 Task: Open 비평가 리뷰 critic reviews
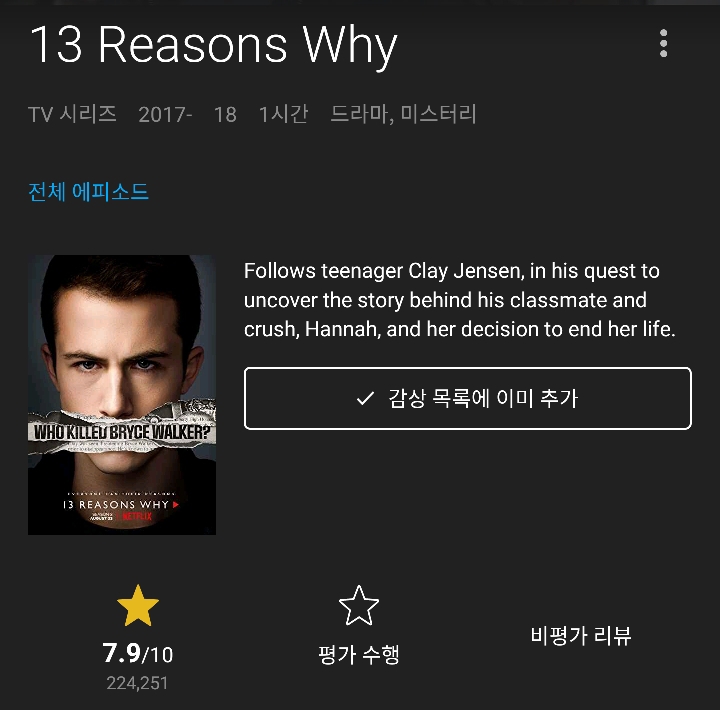581,636
